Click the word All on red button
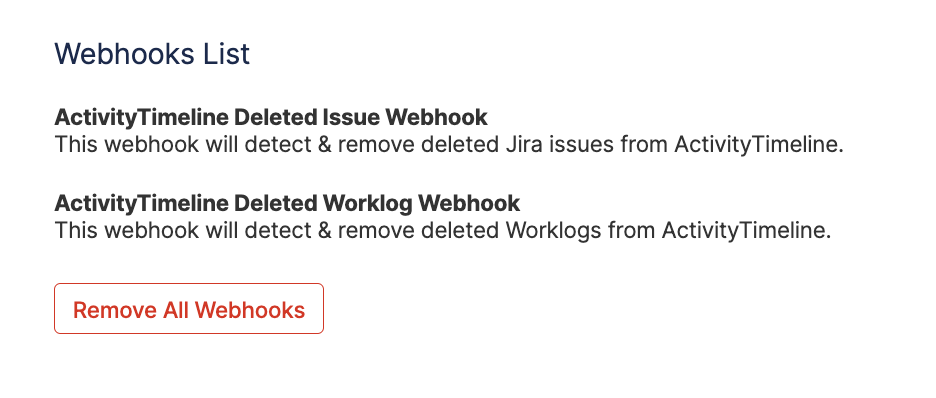 pyautogui.click(x=176, y=310)
